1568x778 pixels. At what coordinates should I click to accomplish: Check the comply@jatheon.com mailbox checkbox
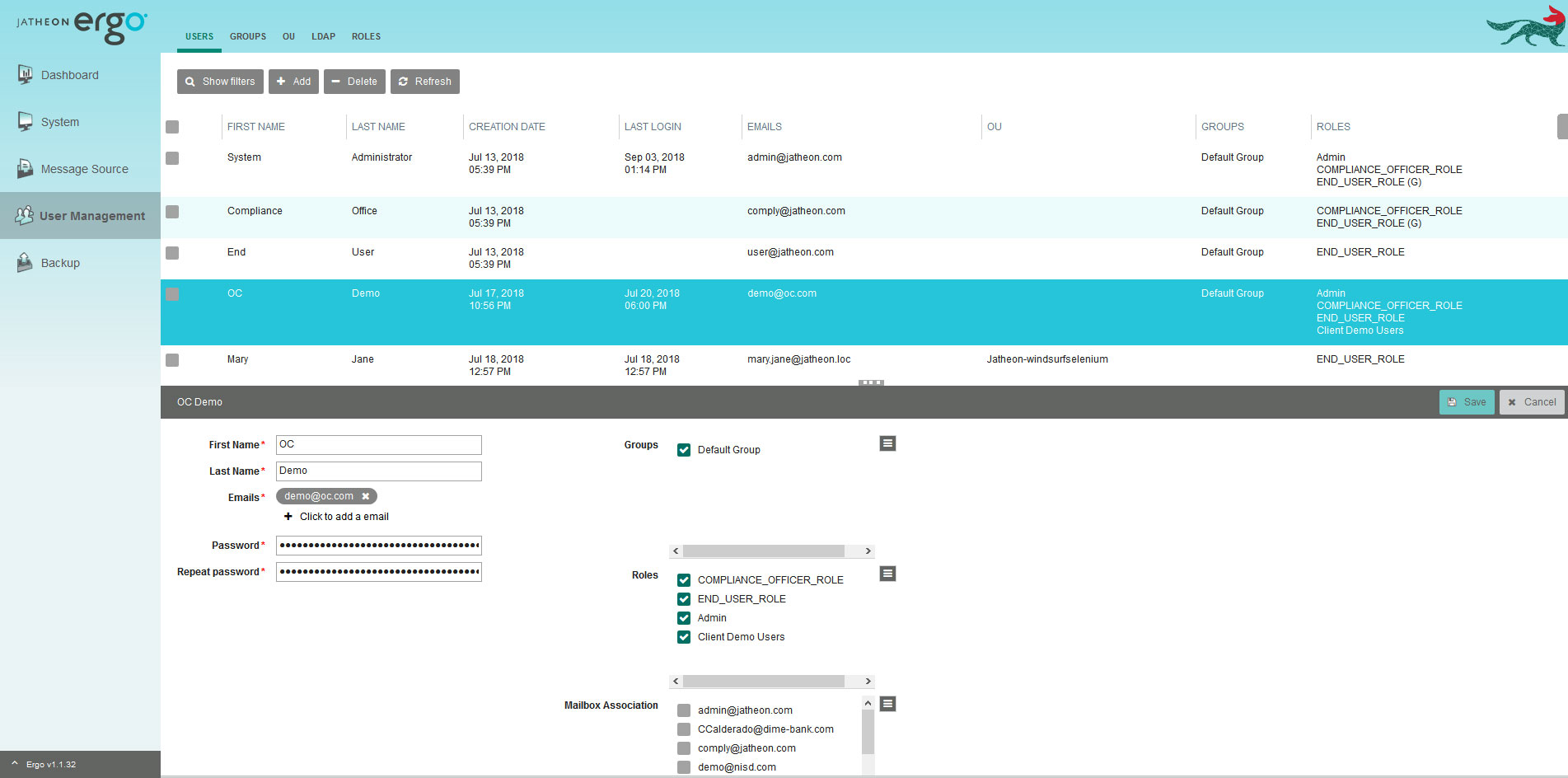(684, 748)
